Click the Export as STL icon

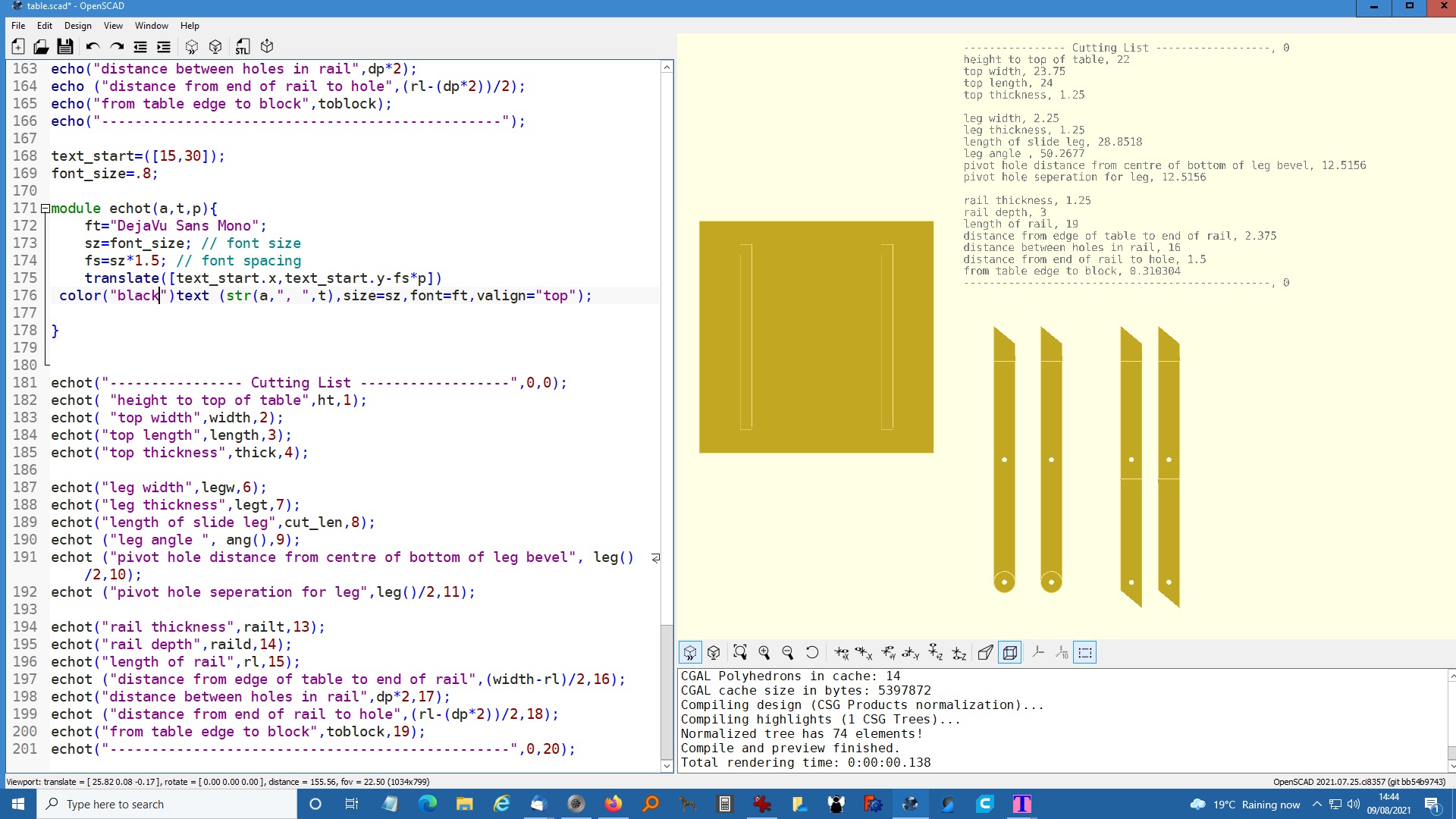click(x=242, y=47)
